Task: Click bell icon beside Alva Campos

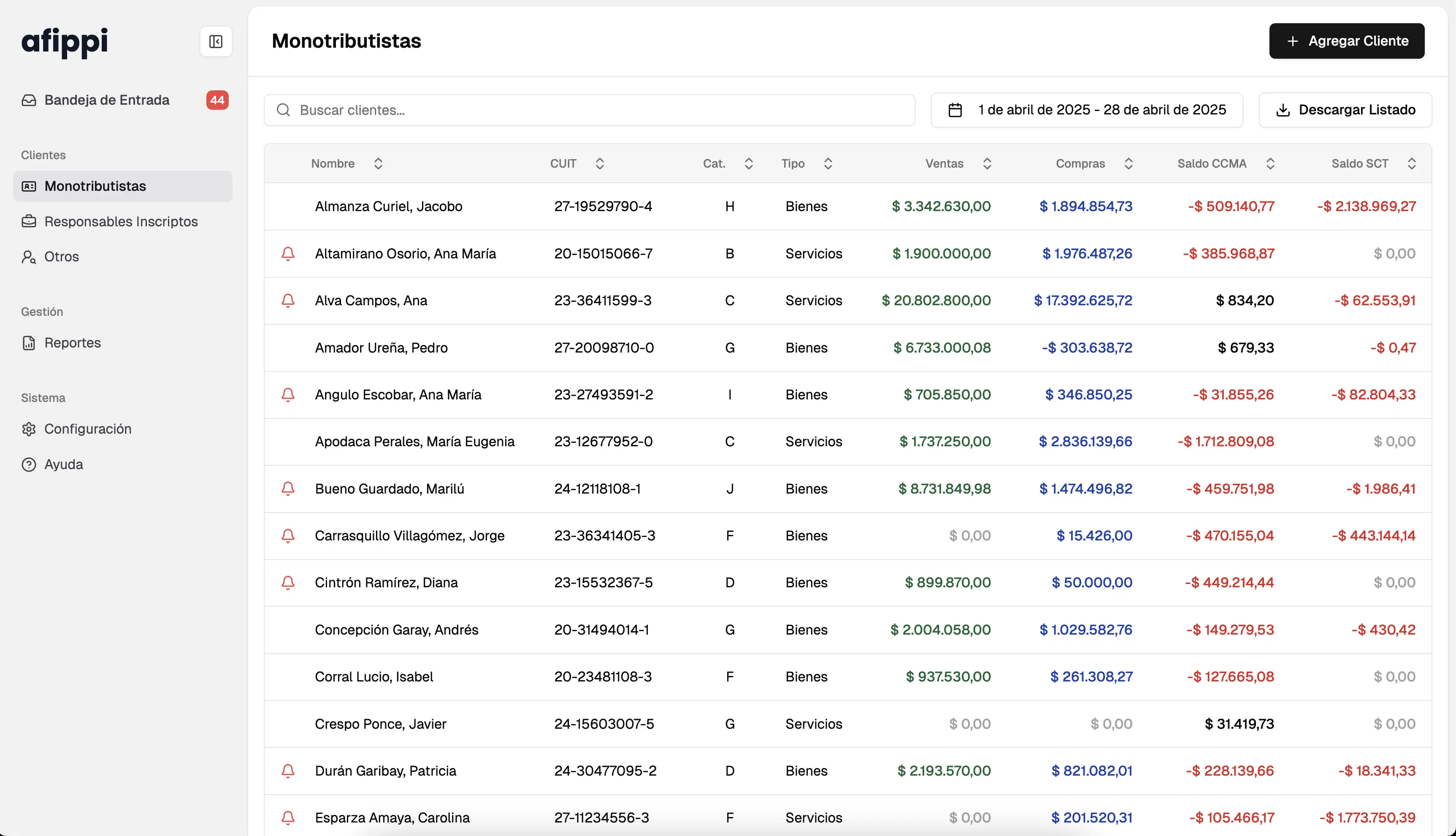Action: (288, 300)
